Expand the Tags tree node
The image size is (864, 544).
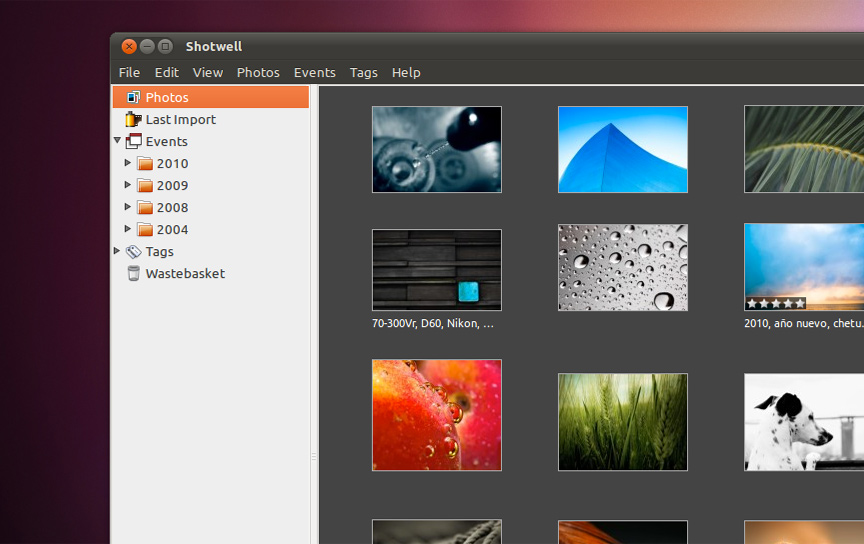(x=117, y=251)
